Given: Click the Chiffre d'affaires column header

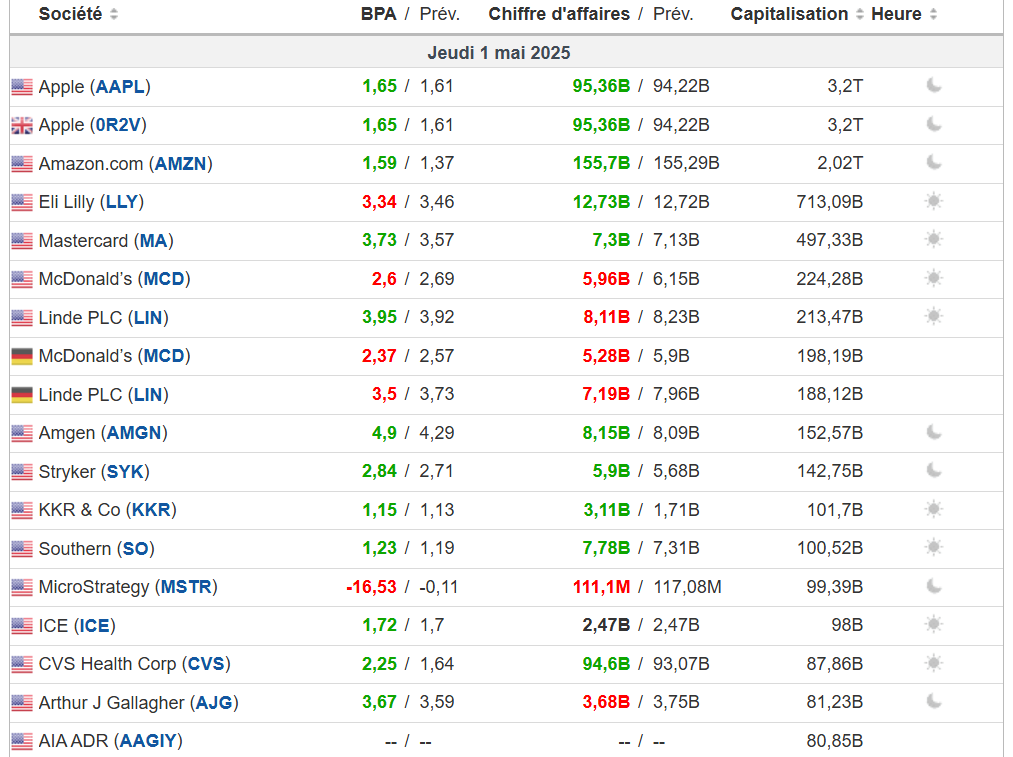Looking at the screenshot, I should coord(559,14).
